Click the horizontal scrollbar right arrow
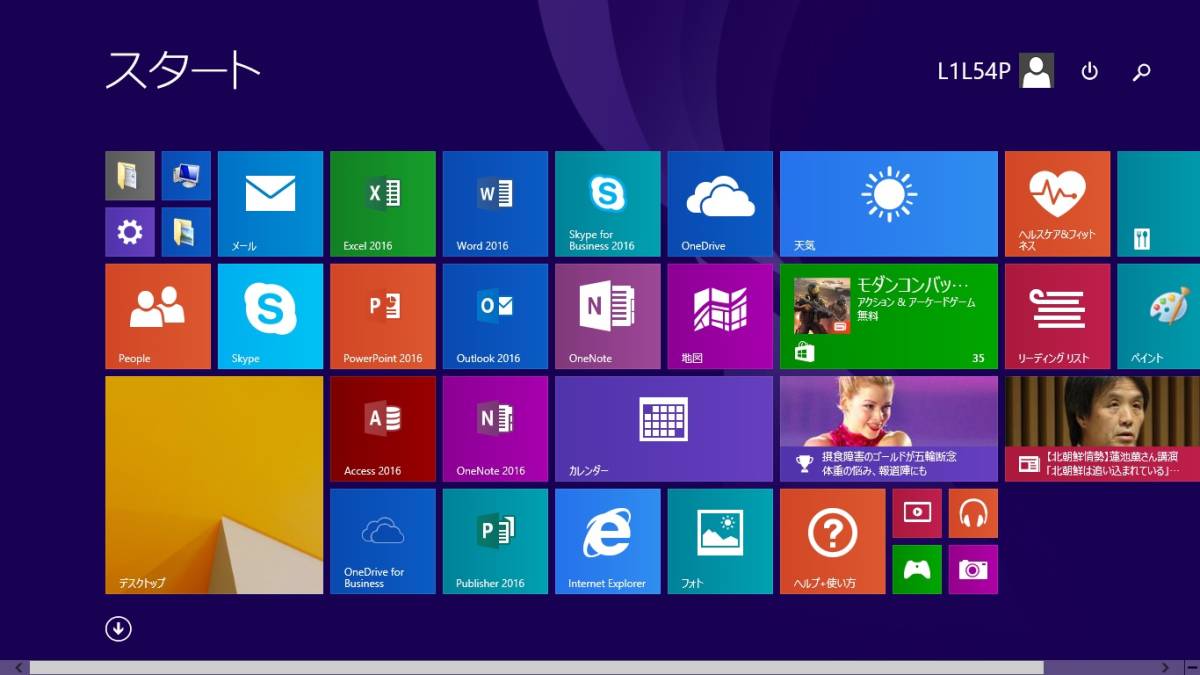The width and height of the screenshot is (1200, 675). pos(1166,667)
